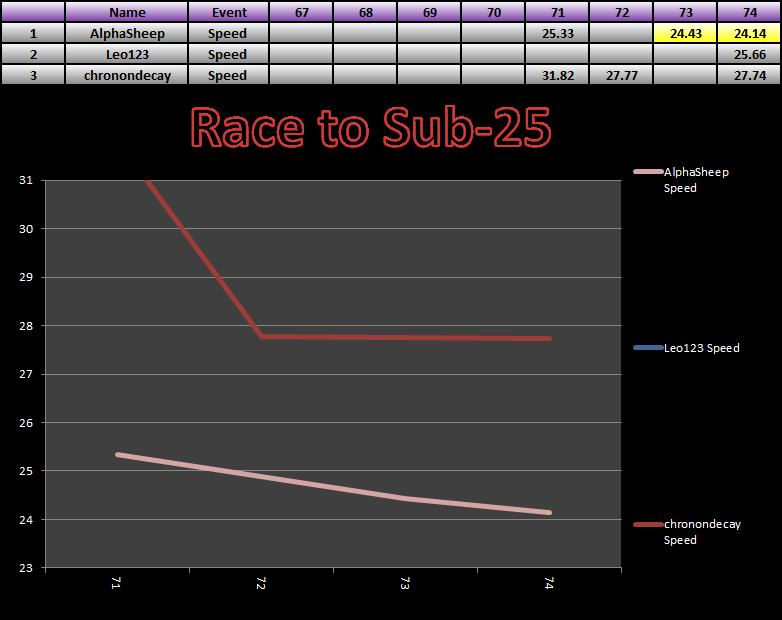
Task: Click the column header 70
Action: pyautogui.click(x=493, y=12)
